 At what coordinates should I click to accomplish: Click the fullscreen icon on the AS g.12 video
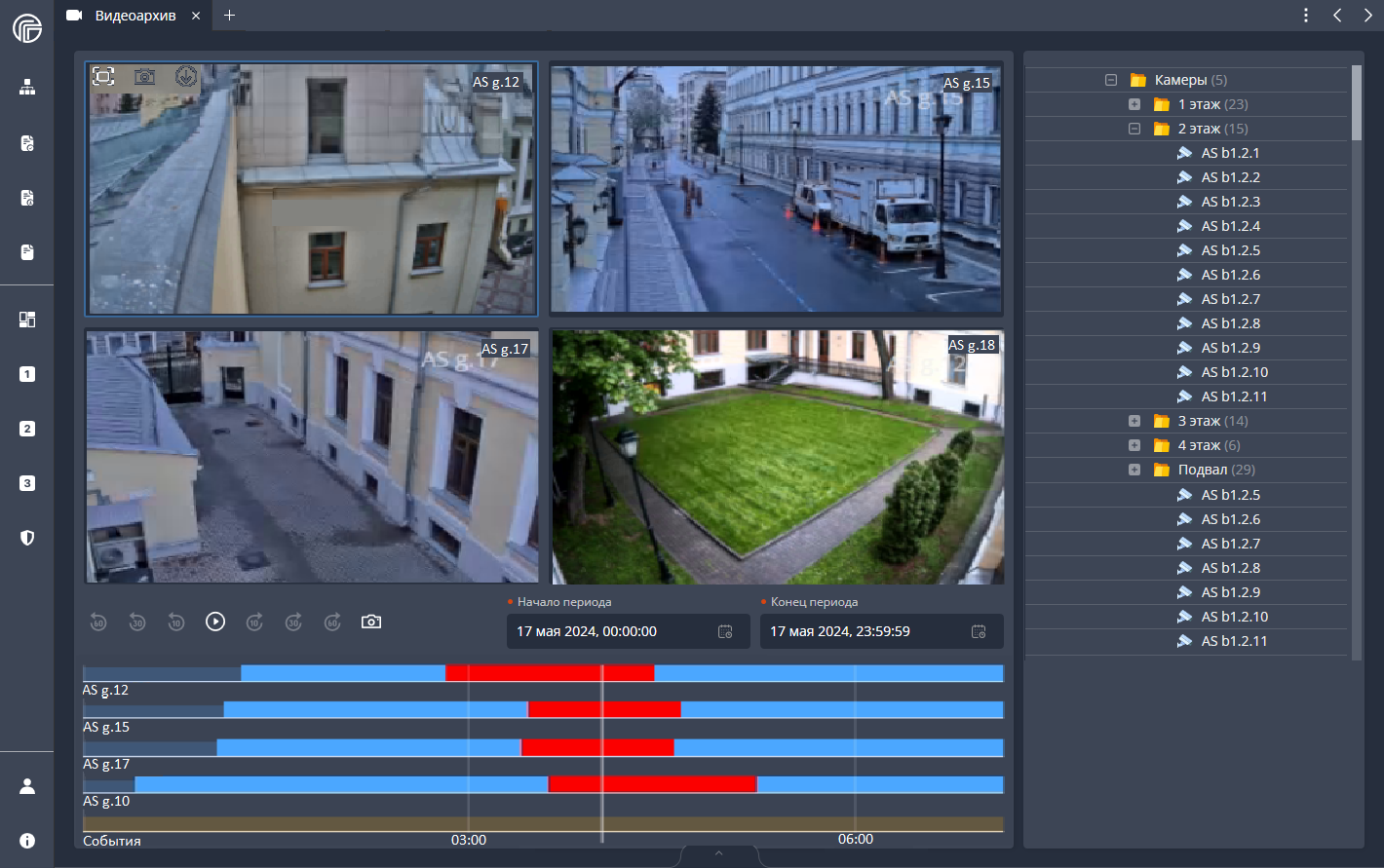(x=103, y=77)
